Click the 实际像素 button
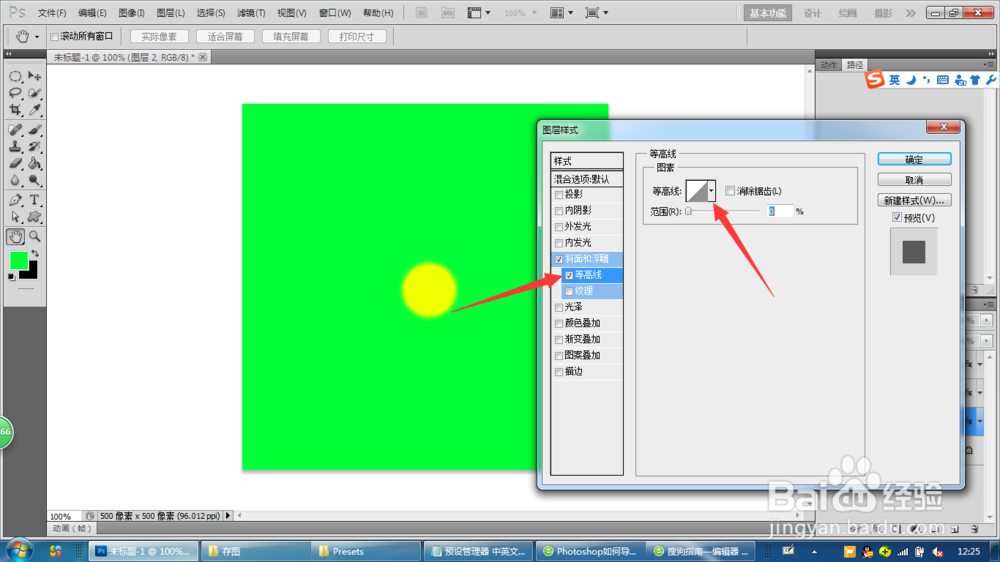The height and width of the screenshot is (562, 1000). tap(159, 36)
